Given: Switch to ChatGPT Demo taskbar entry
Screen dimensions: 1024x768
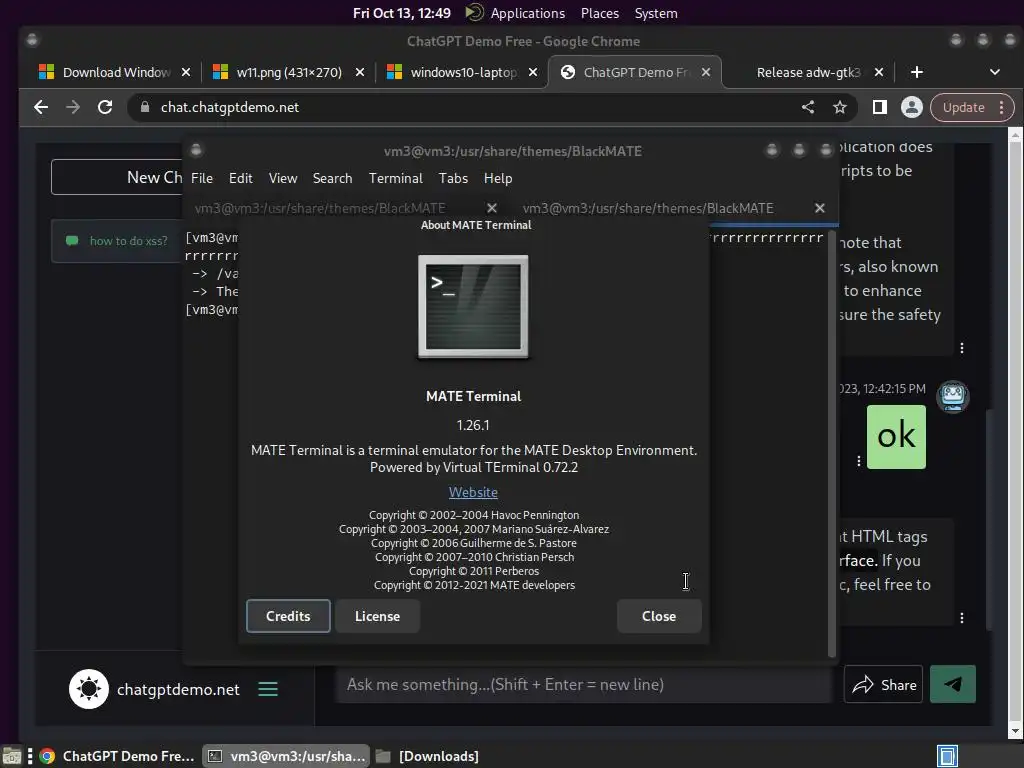Looking at the screenshot, I should [117, 756].
